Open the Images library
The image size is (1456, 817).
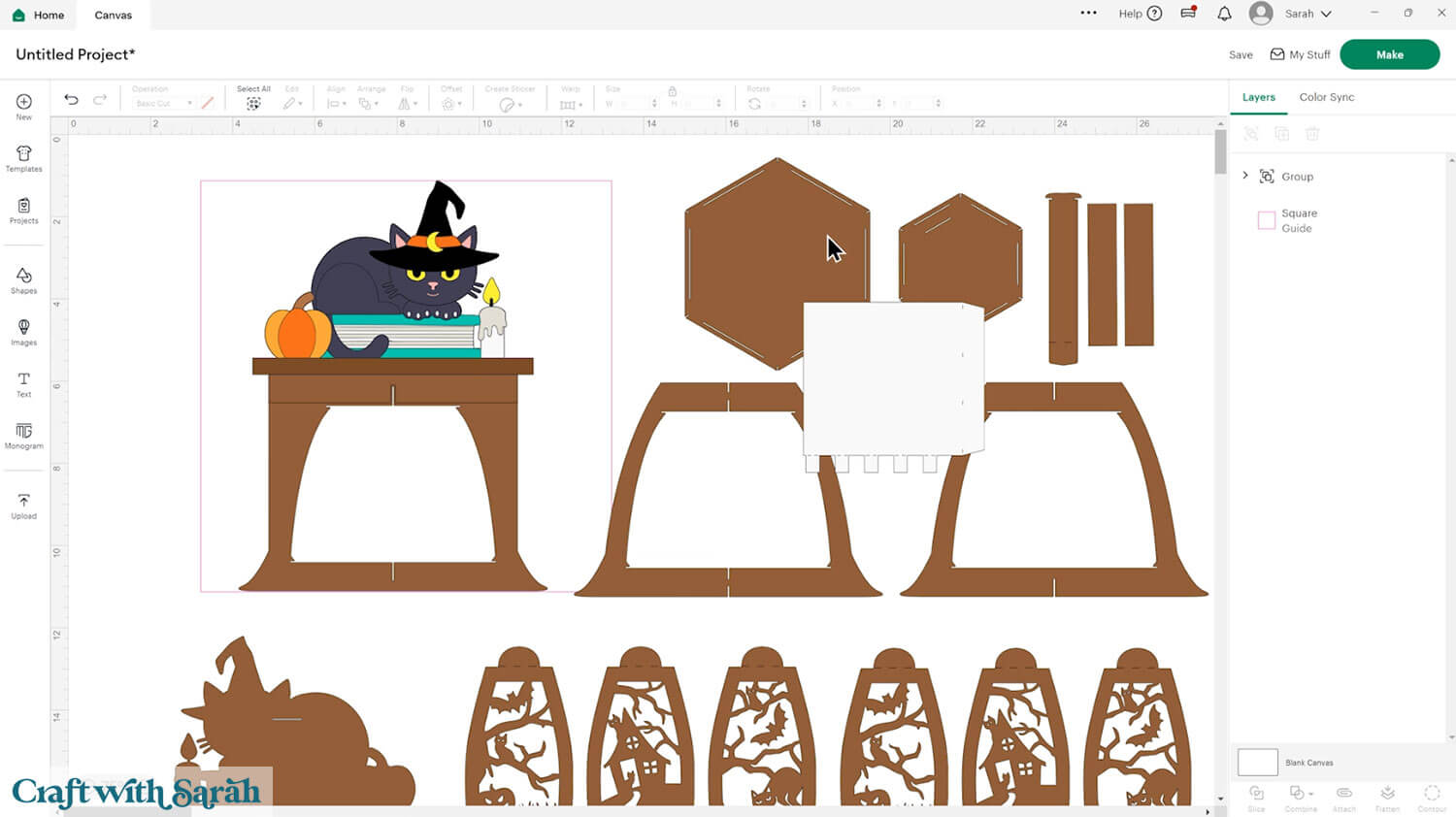pos(24,329)
